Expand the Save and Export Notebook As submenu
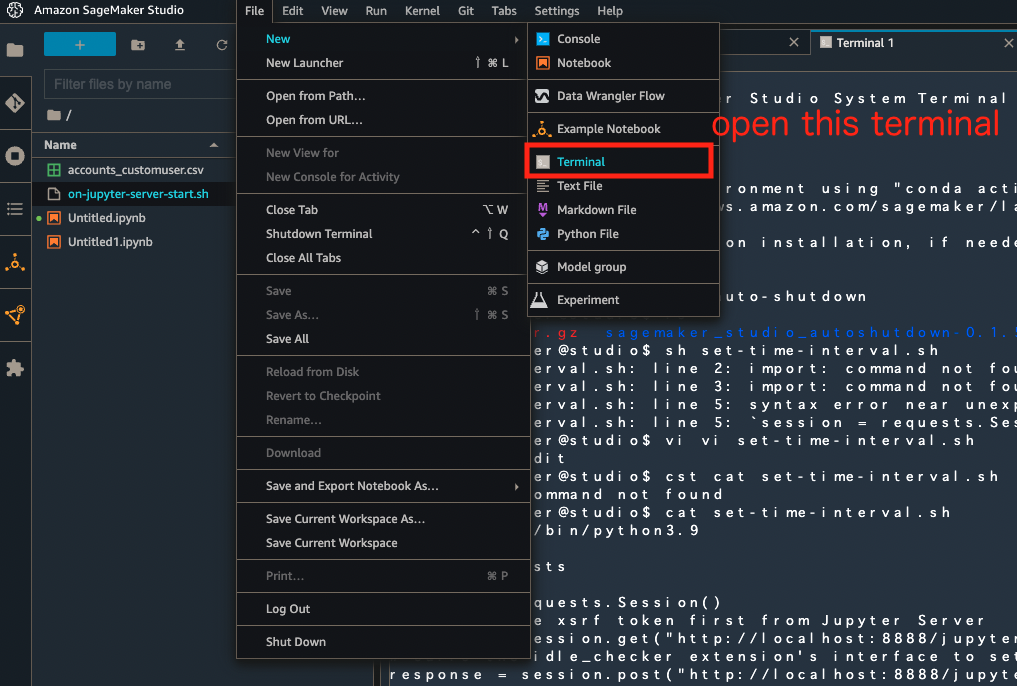 345,486
